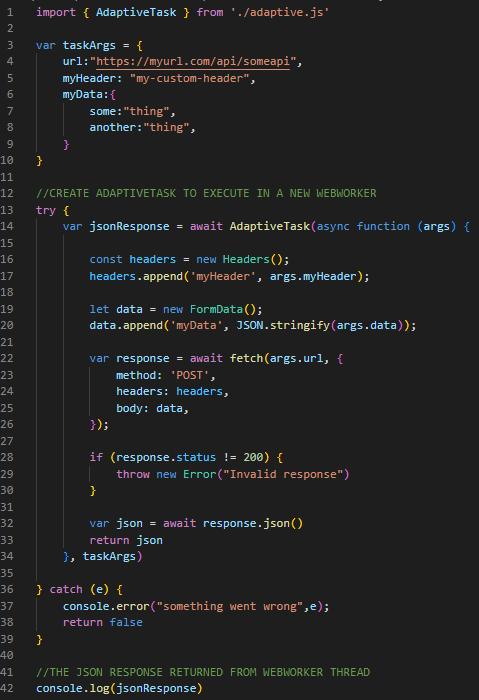Click line number 1 in the gutter

(x=10, y=12)
